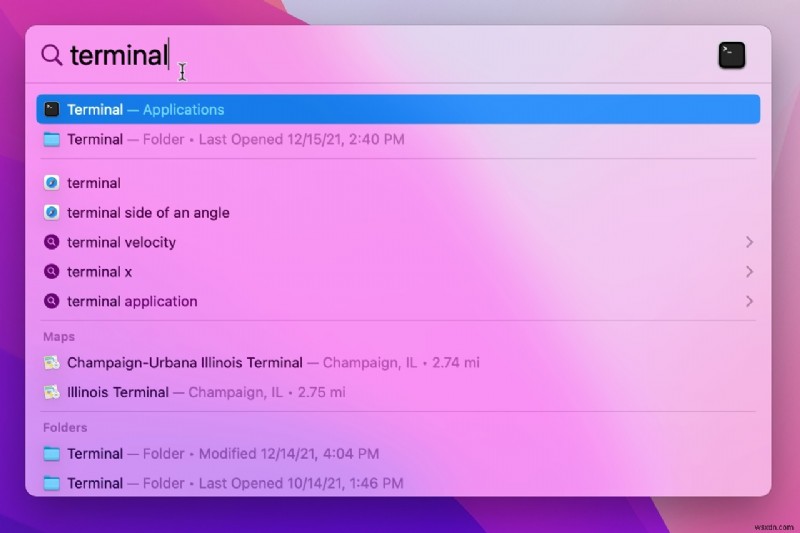The height and width of the screenshot is (533, 800).
Task: Open Terminal folder last opened 10/14/21
Action: click(x=398, y=483)
